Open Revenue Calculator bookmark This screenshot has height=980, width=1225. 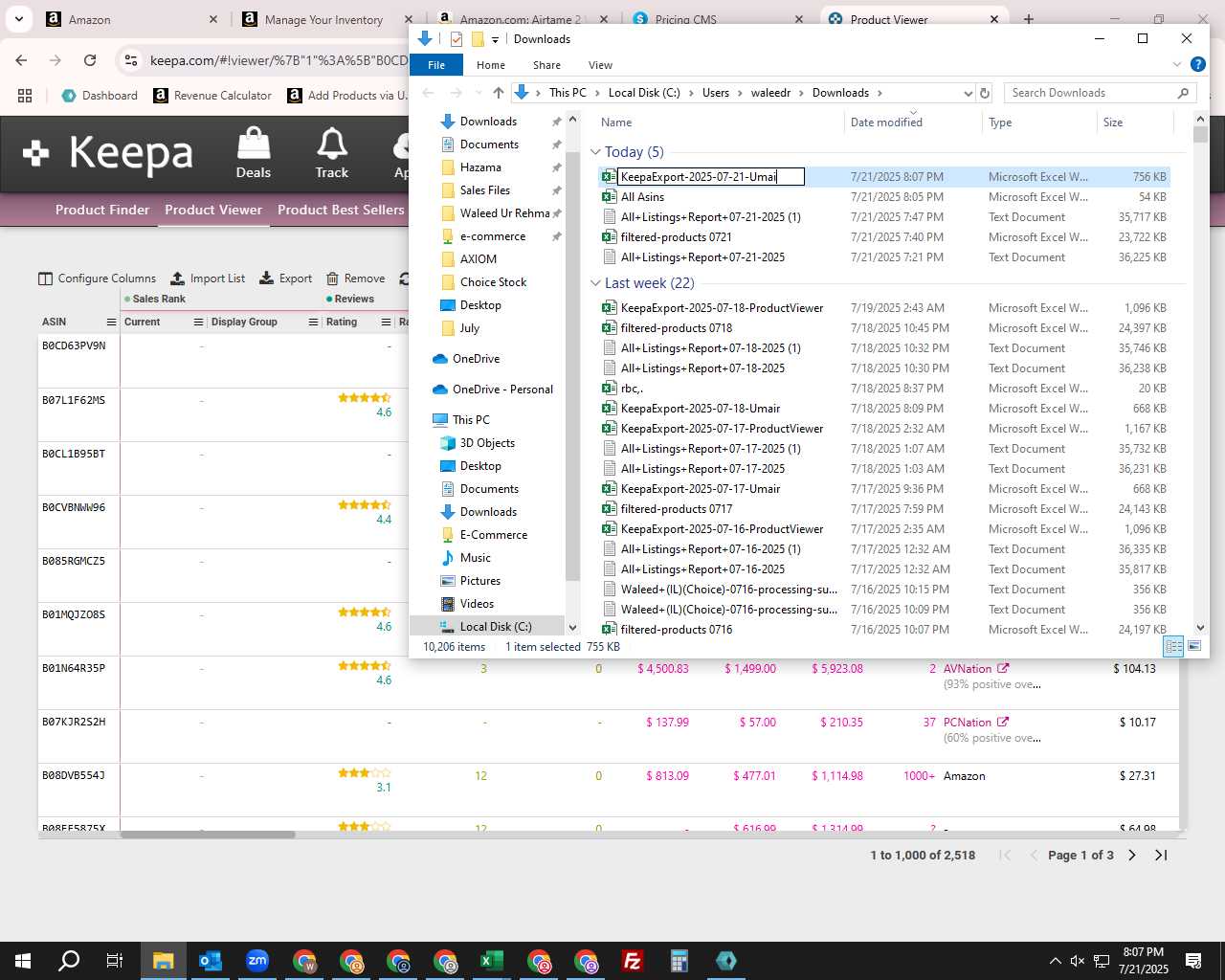[212, 96]
